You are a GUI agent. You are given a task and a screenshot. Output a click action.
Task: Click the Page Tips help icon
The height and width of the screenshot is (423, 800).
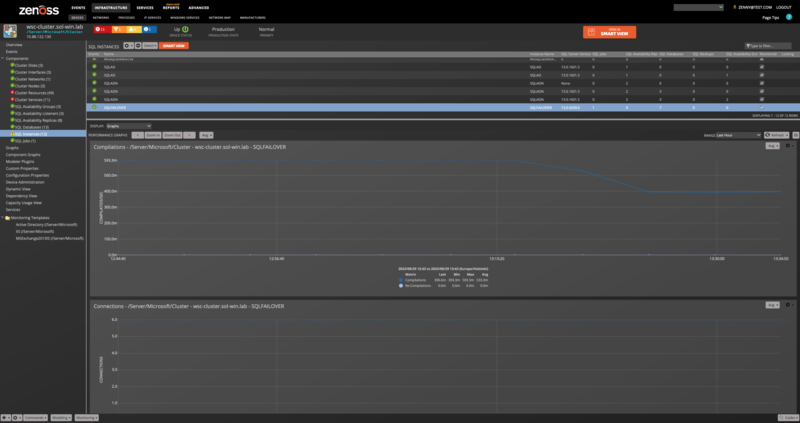pyautogui.click(x=789, y=17)
